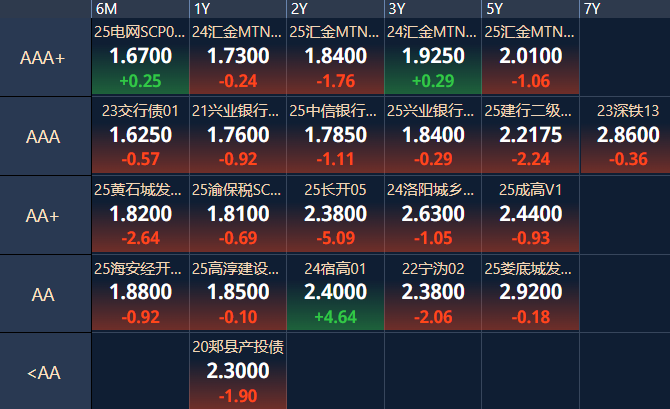The image size is (670, 409).
Task: Open 23交行债01 cell with yield 1.6250
Action: 141,135
